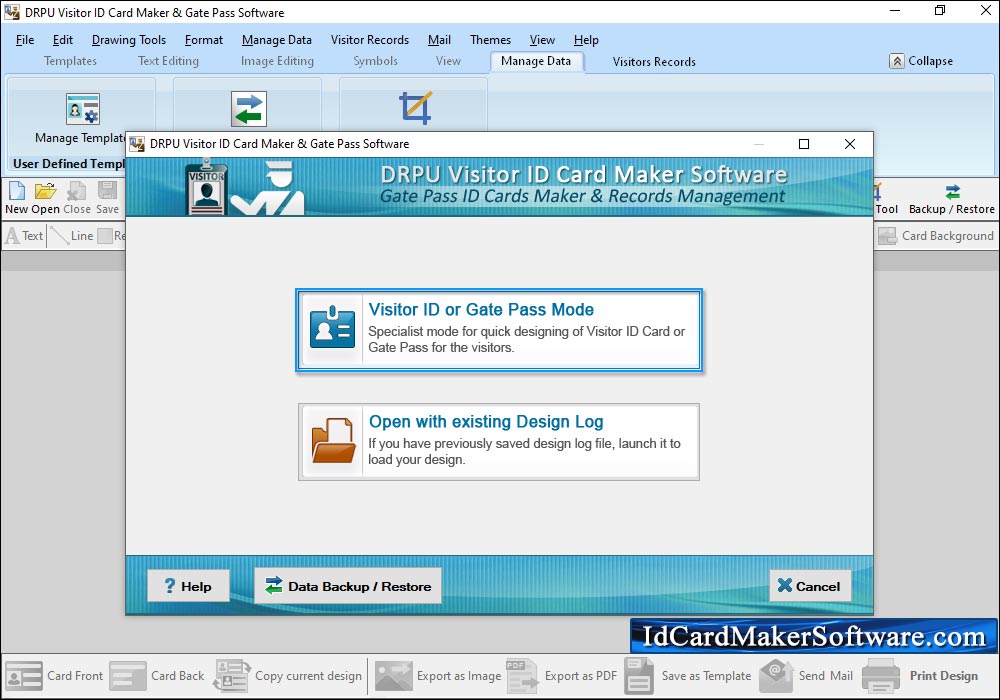Image resolution: width=1000 pixels, height=700 pixels.
Task: Choose Open with existing Design Log
Action: coord(499,442)
